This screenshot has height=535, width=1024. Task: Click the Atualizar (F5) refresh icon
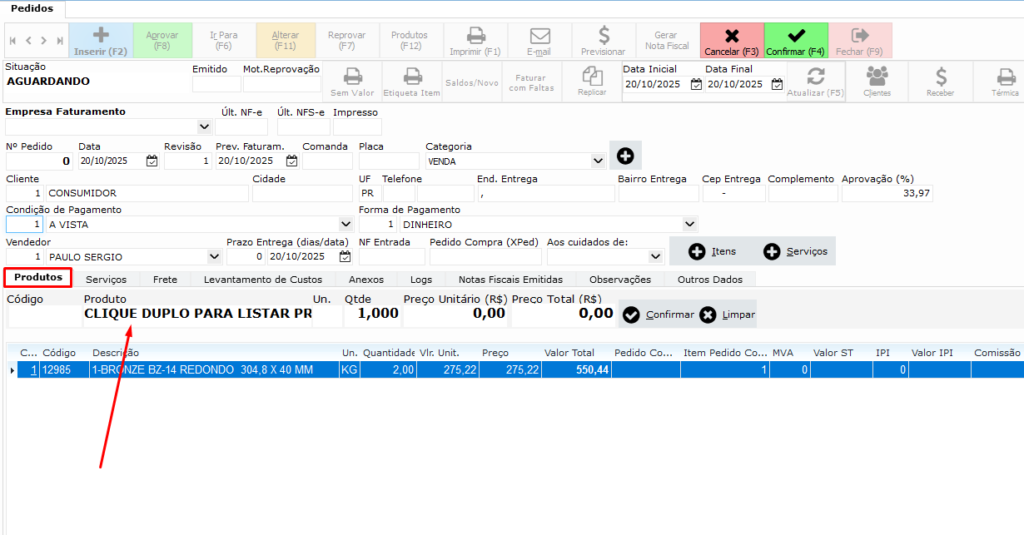815,77
